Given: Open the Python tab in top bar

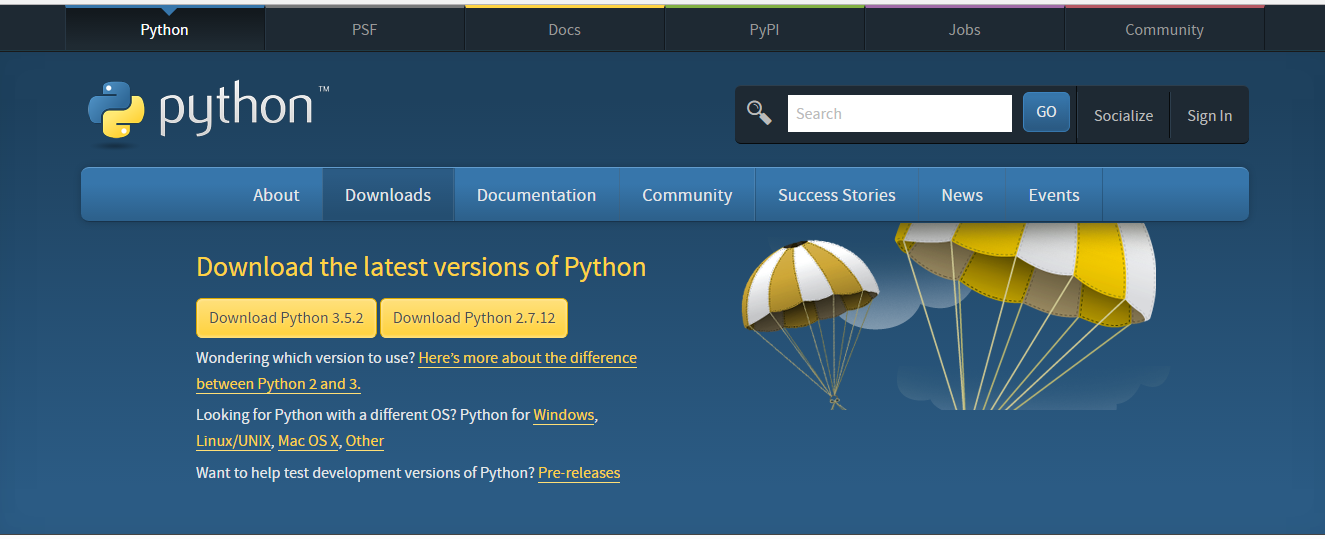Looking at the screenshot, I should point(164,30).
